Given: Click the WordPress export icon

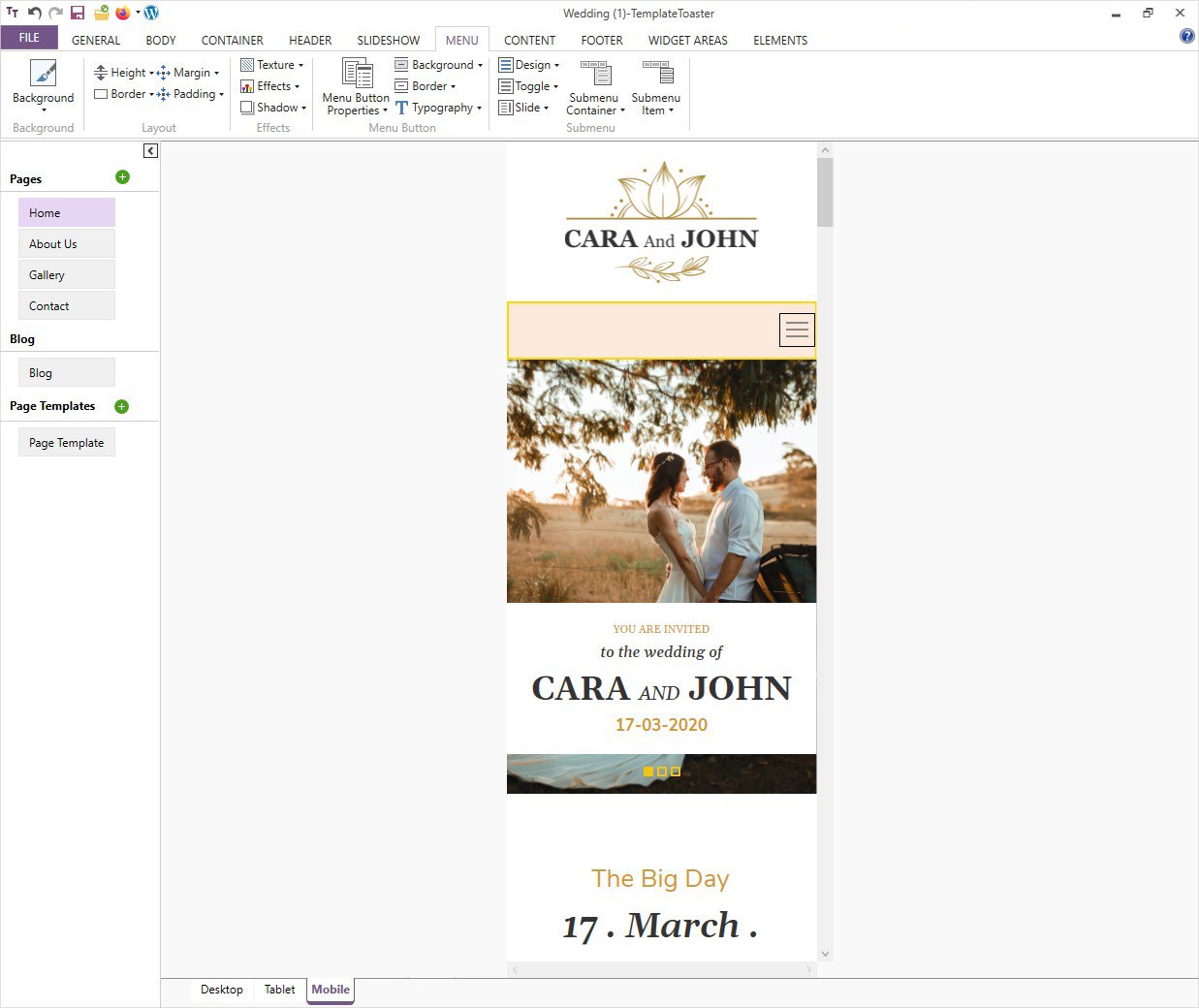Looking at the screenshot, I should coord(151,13).
